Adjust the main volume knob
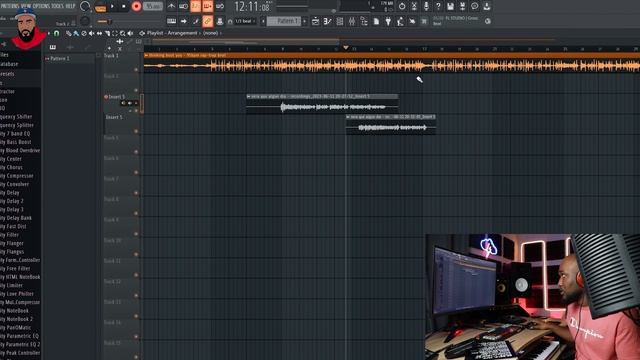 pos(84,7)
